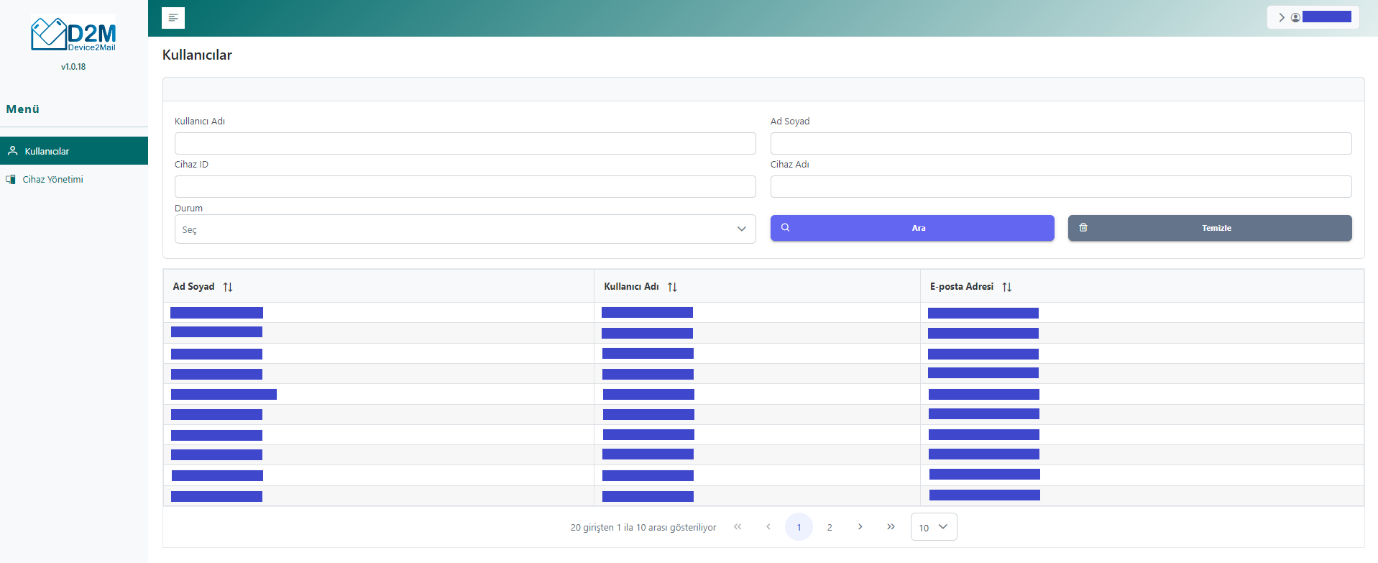Click the Temizle clear button
This screenshot has height=563, width=1378.
(1209, 228)
